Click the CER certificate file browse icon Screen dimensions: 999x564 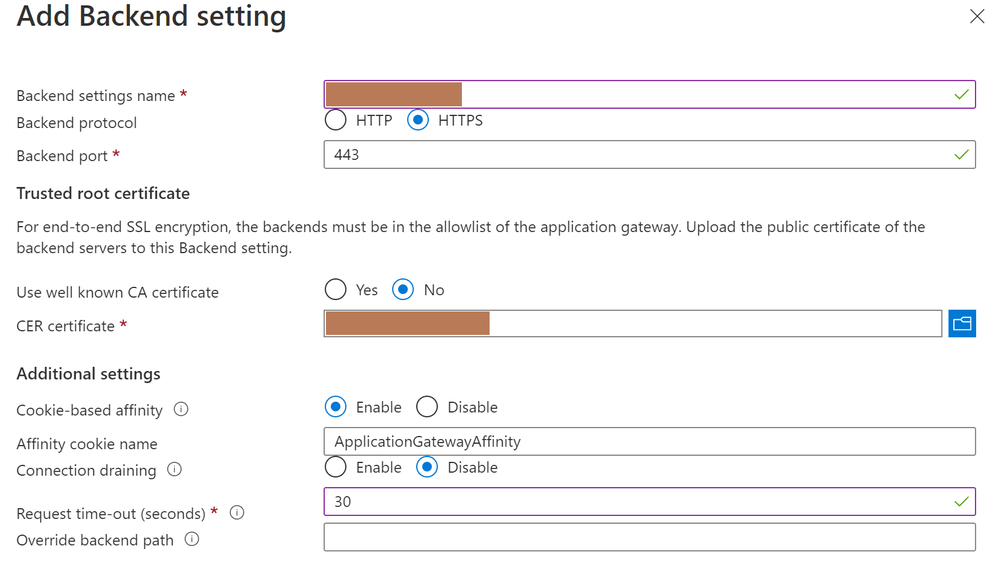961,324
